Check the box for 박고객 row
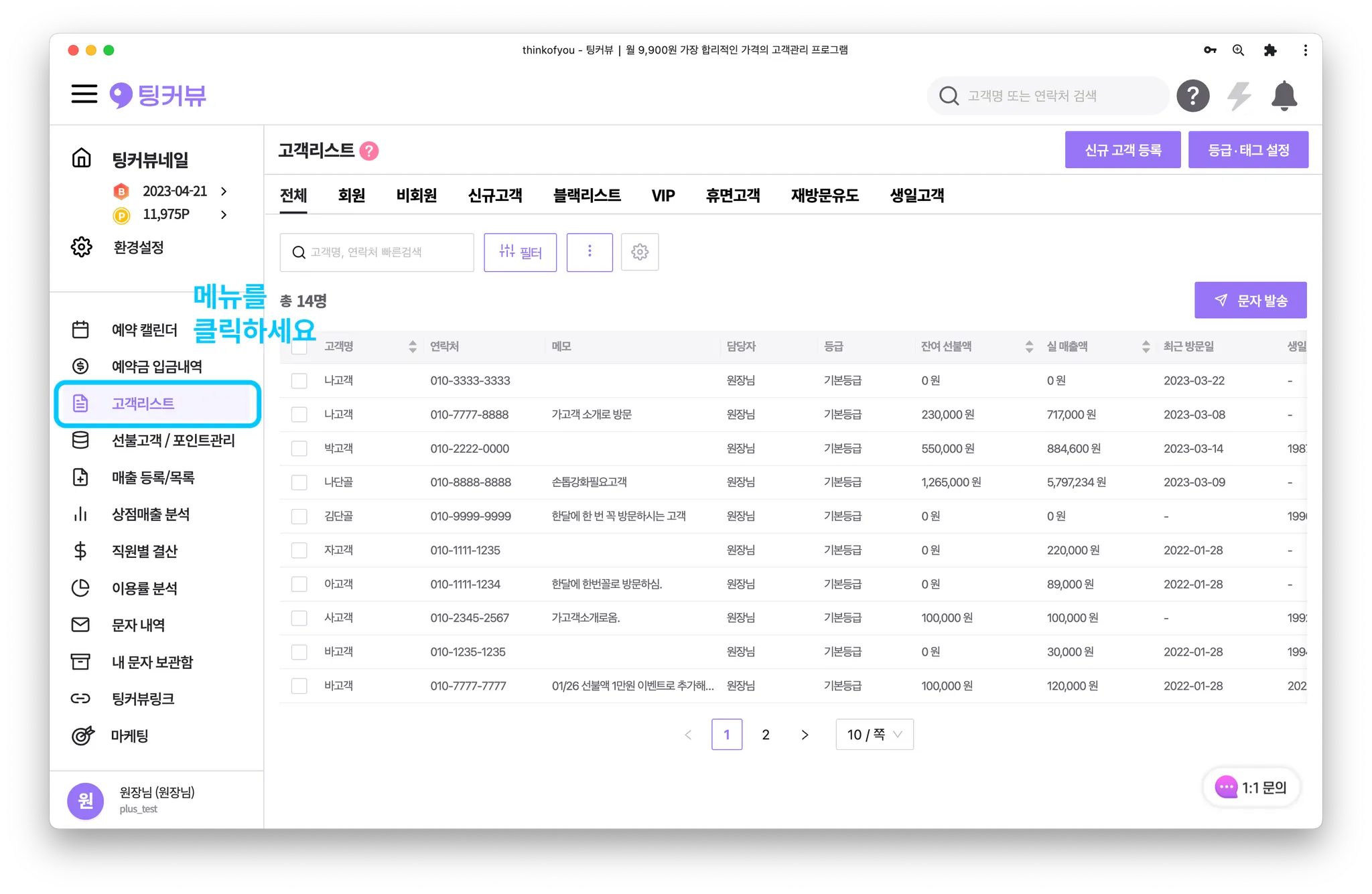 [x=299, y=449]
